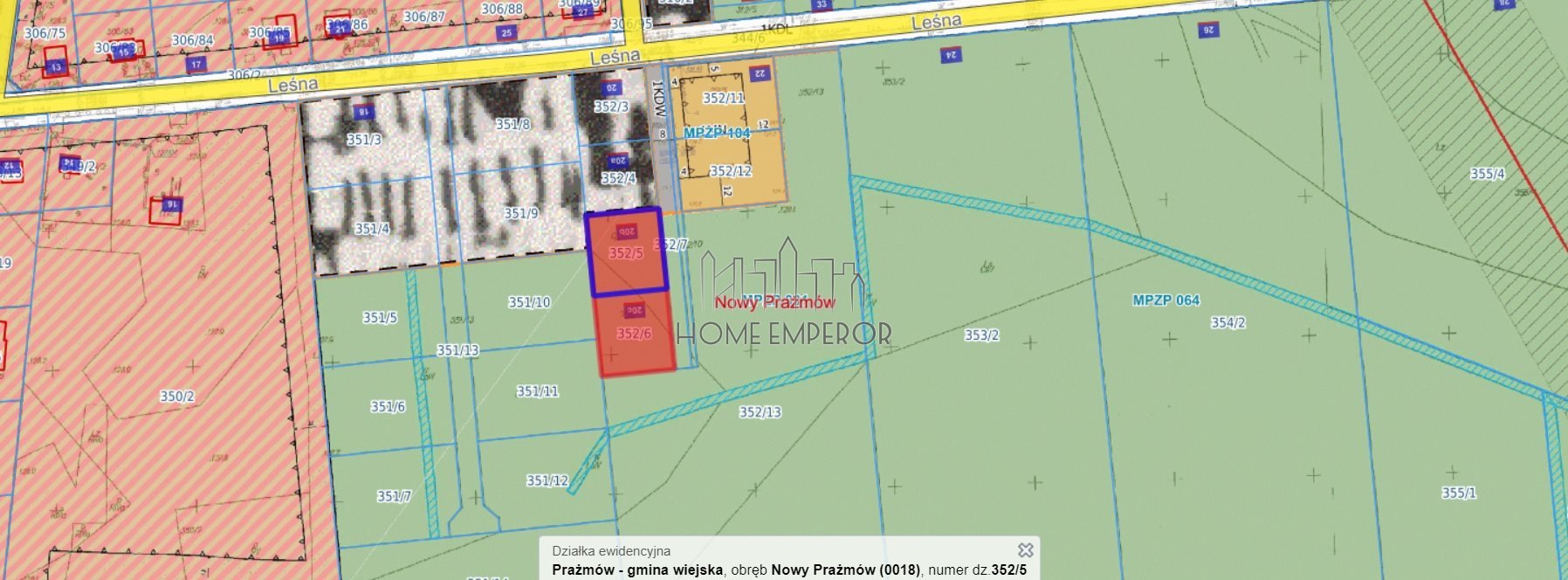The height and width of the screenshot is (580, 1568).
Task: Click house number marker 18
Action: [x=363, y=112]
